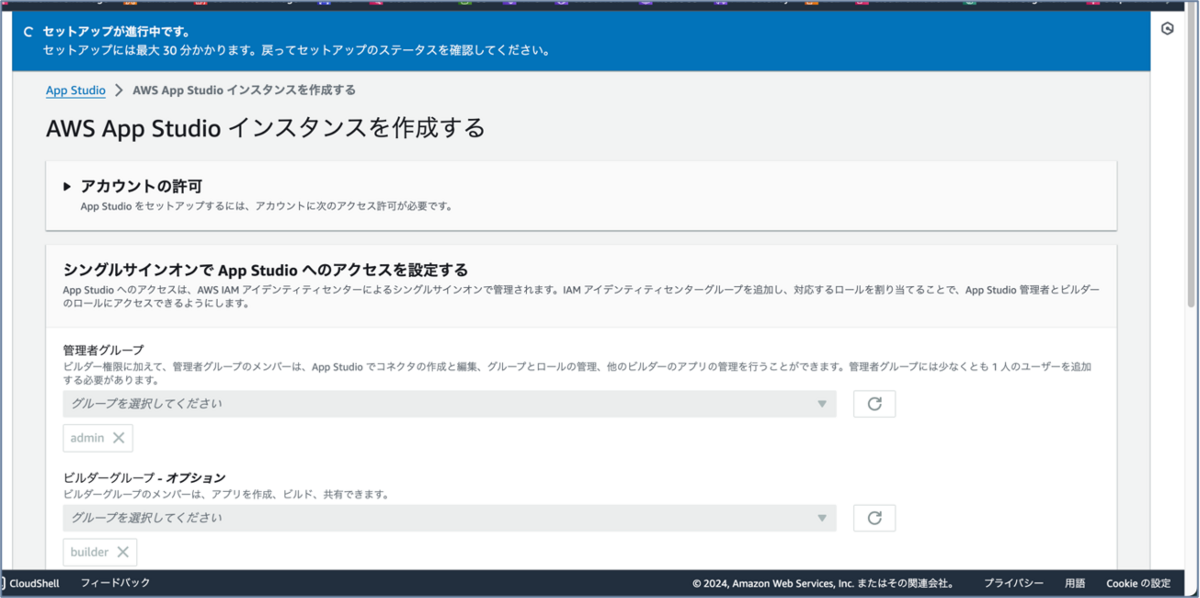The height and width of the screenshot is (598, 1200).
Task: Click the page title AWS App Studio インスタンスを作成する
Action: pyautogui.click(x=265, y=128)
